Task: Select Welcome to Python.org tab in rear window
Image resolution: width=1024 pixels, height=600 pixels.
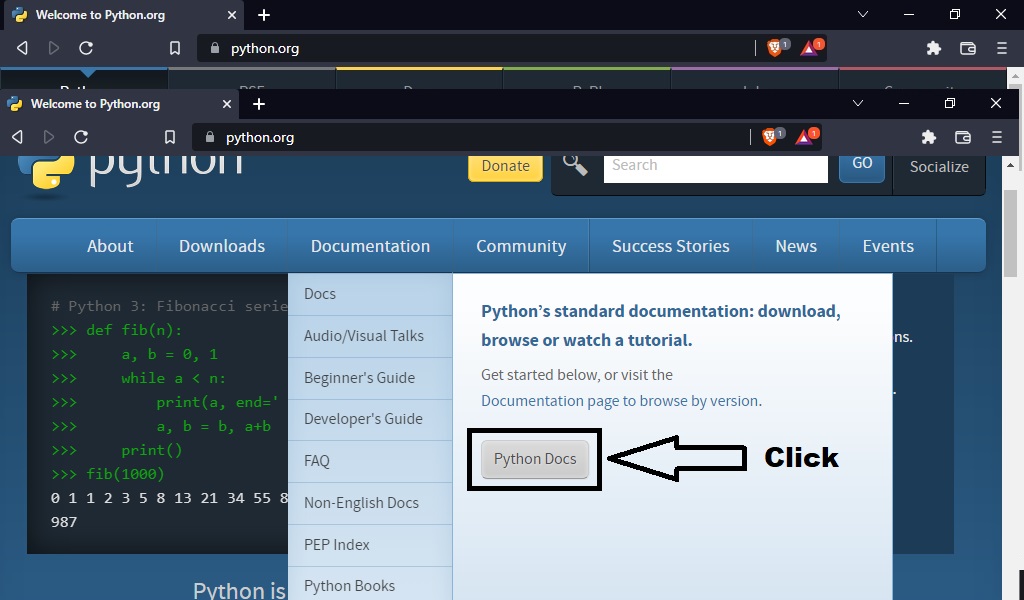Action: (123, 15)
